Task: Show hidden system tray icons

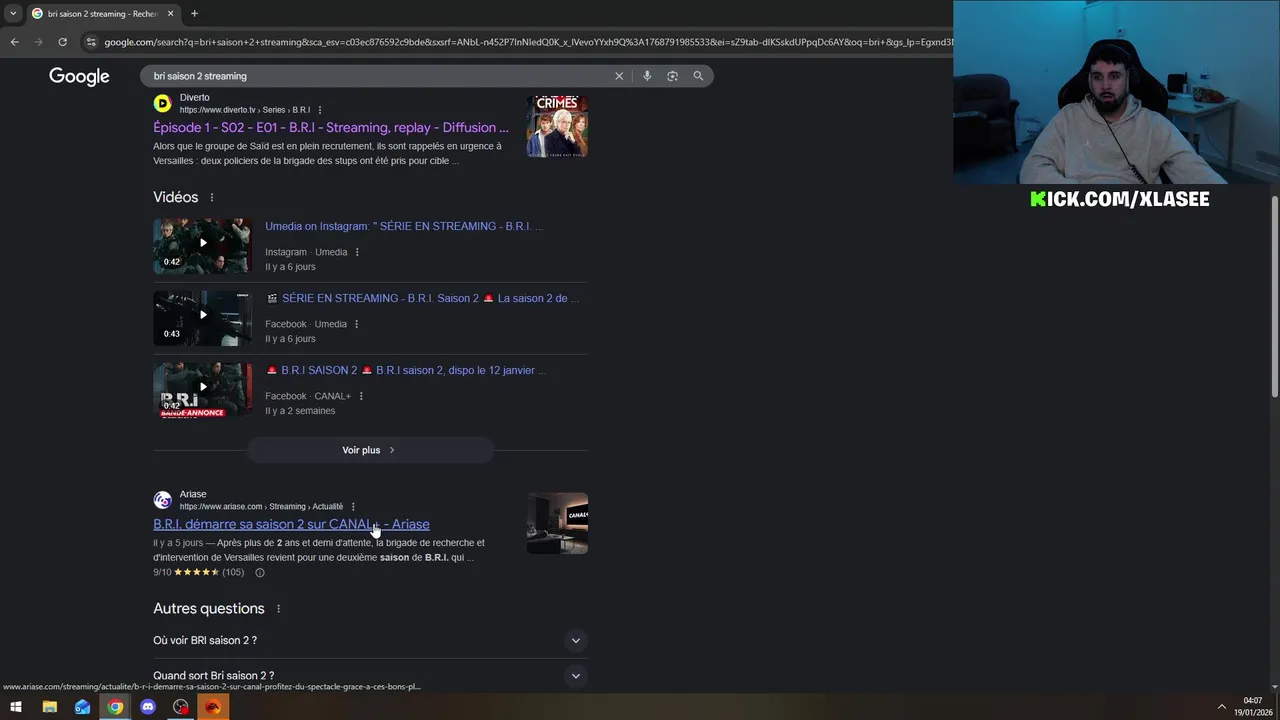Action: pos(1221,707)
